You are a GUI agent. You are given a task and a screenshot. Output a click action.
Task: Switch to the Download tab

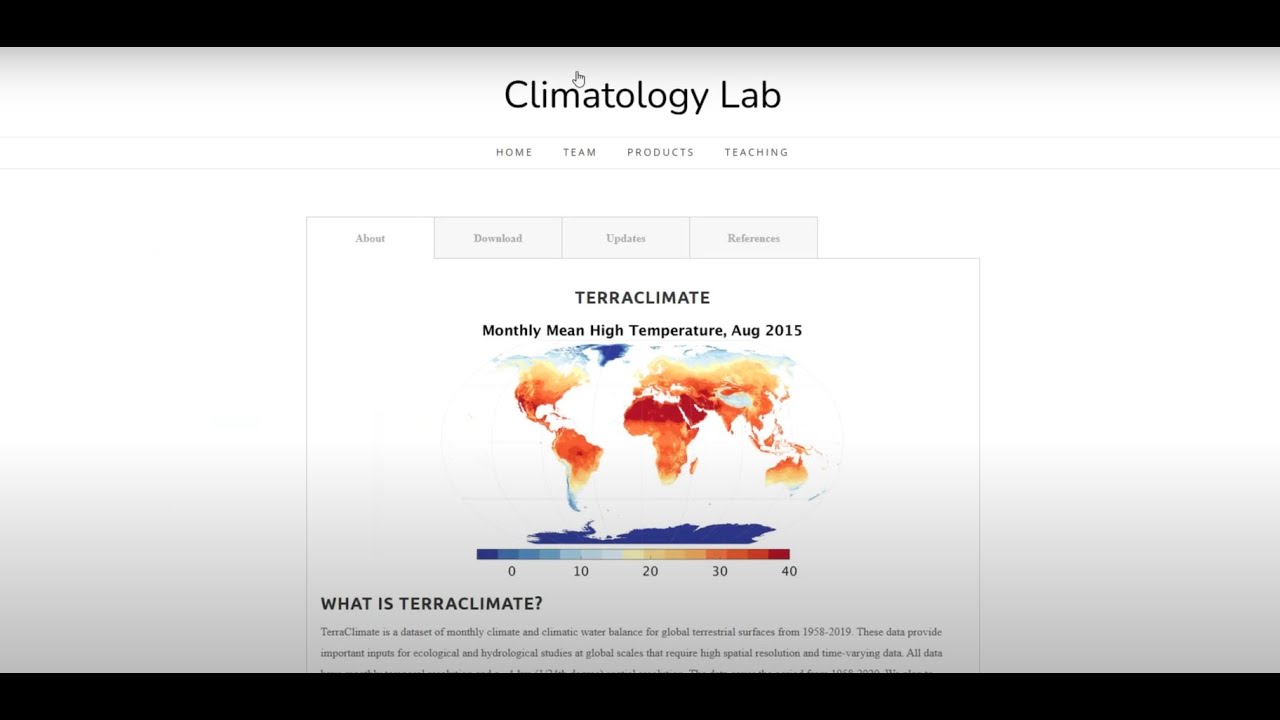click(x=498, y=238)
